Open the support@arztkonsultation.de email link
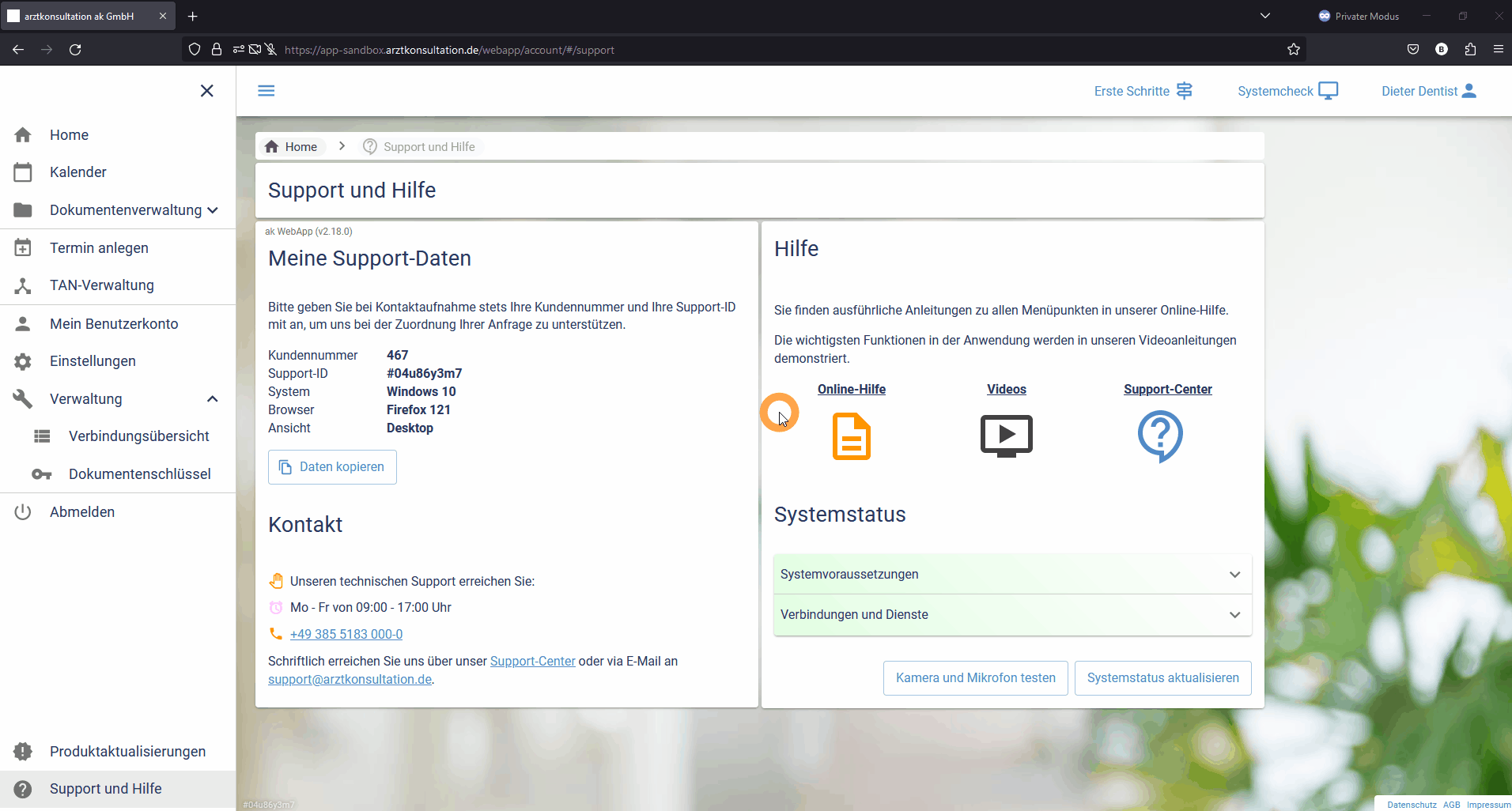1512x811 pixels. point(349,679)
